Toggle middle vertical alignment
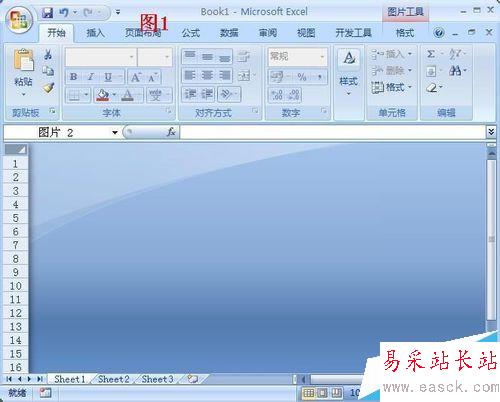 (207, 56)
